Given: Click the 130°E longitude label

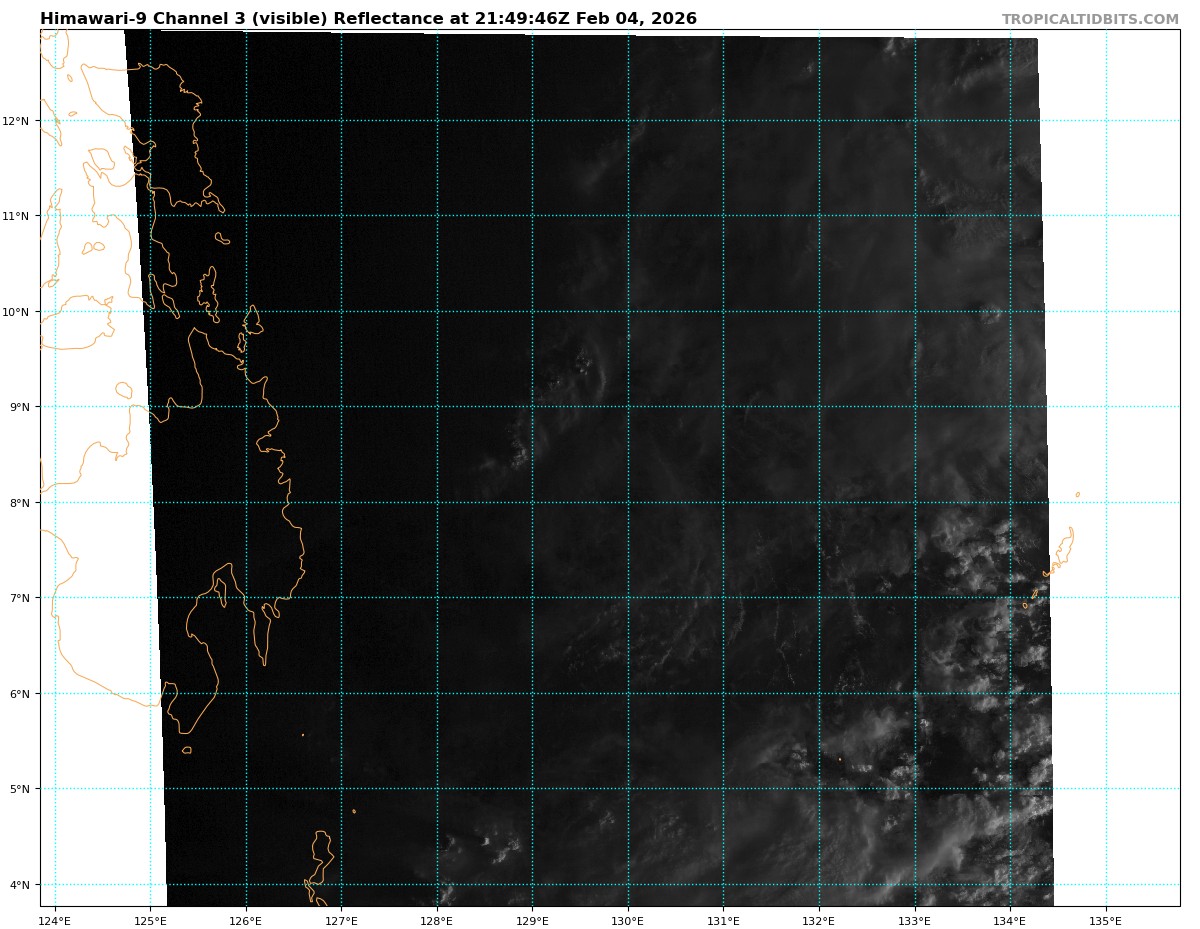Looking at the screenshot, I should tap(628, 921).
